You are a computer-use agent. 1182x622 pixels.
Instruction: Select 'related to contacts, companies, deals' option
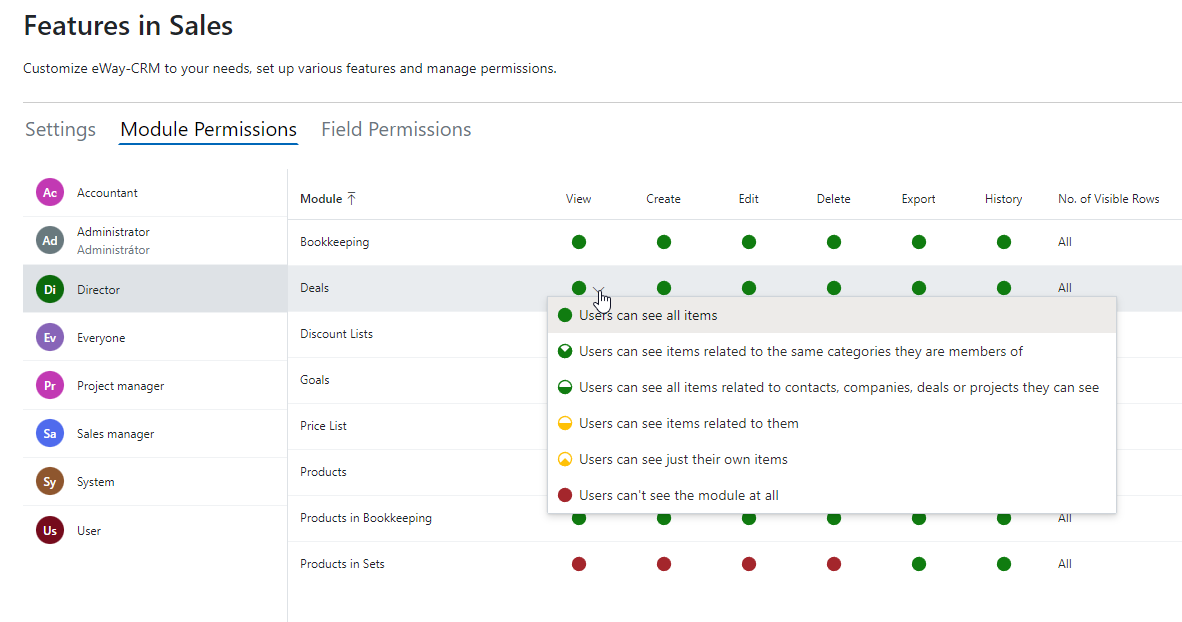click(831, 388)
